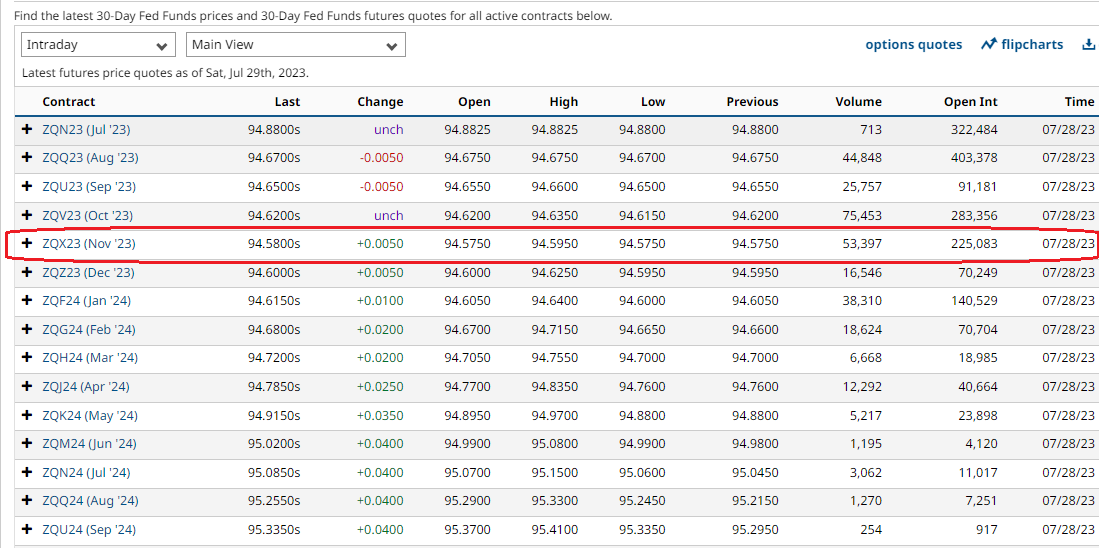
Task: Click the download icon beside flipcharts
Action: tap(1089, 45)
